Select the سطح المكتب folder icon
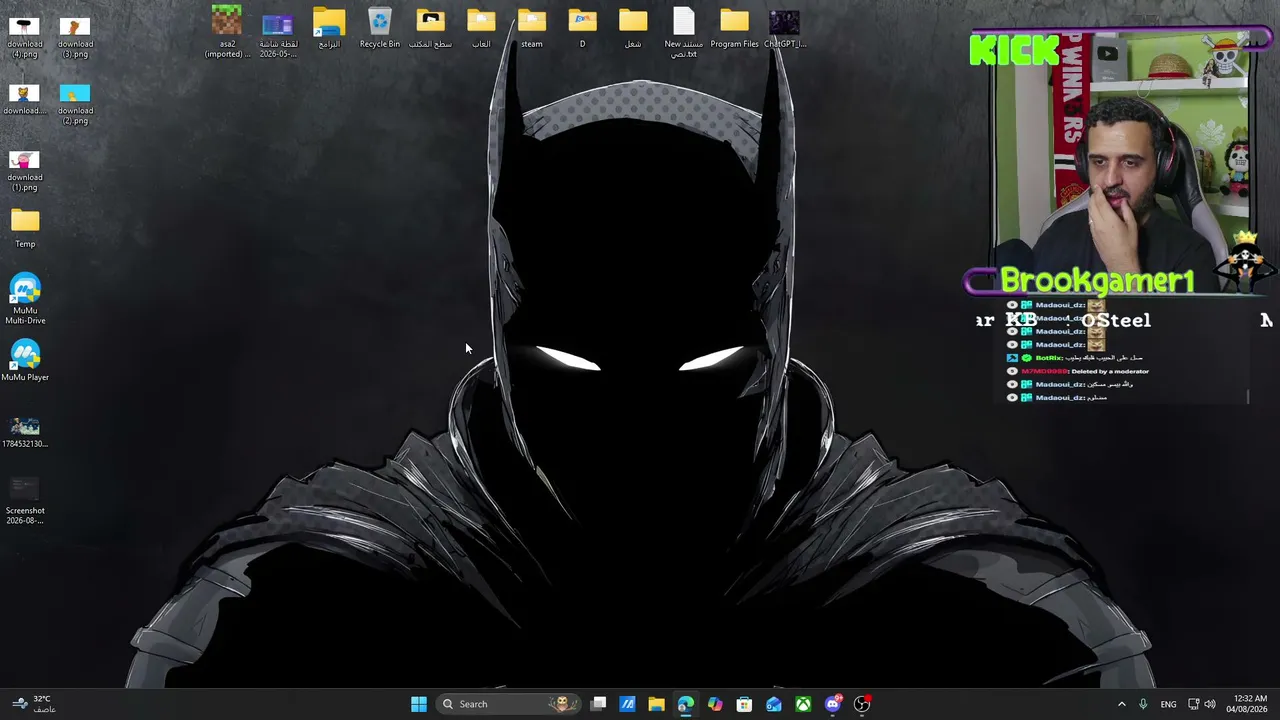Screen dimensions: 1280x720 [x=430, y=28]
